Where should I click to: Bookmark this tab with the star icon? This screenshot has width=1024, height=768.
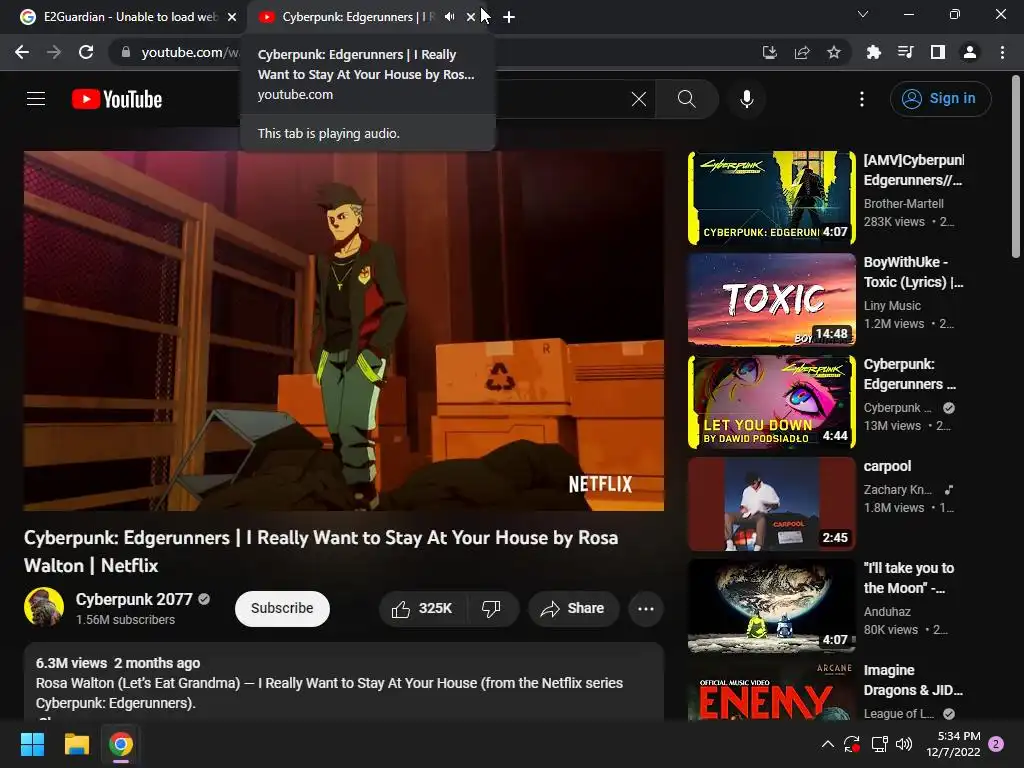834,52
